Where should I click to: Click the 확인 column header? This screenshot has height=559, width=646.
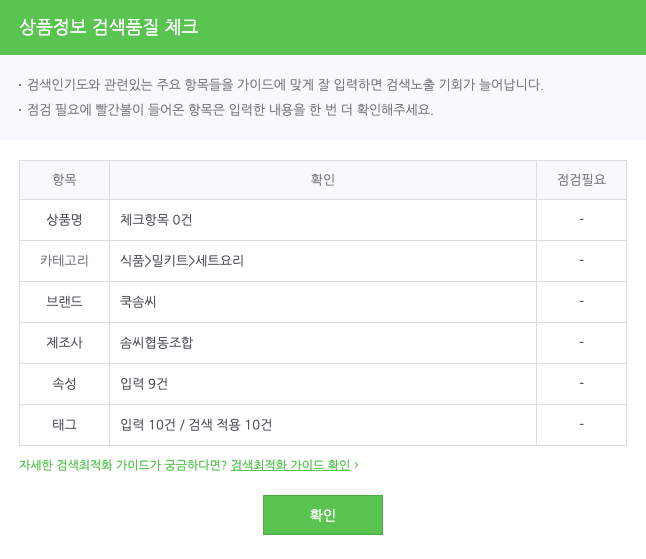pos(322,180)
